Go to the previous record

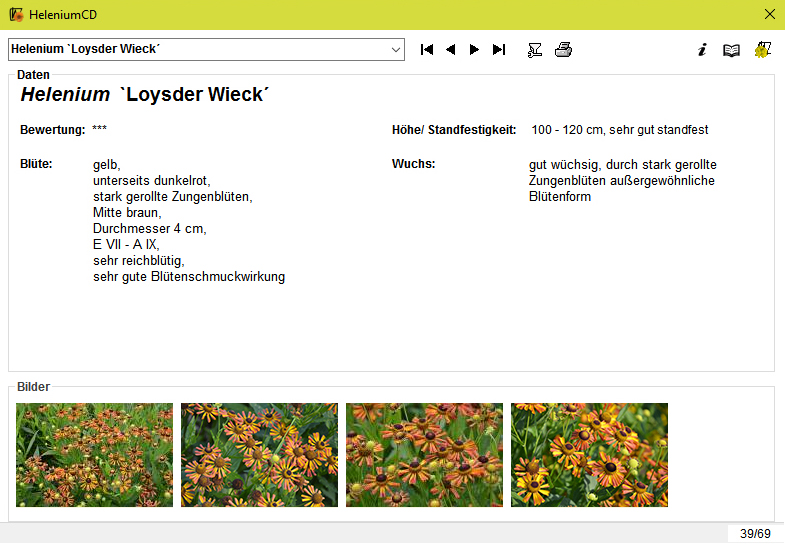point(451,50)
